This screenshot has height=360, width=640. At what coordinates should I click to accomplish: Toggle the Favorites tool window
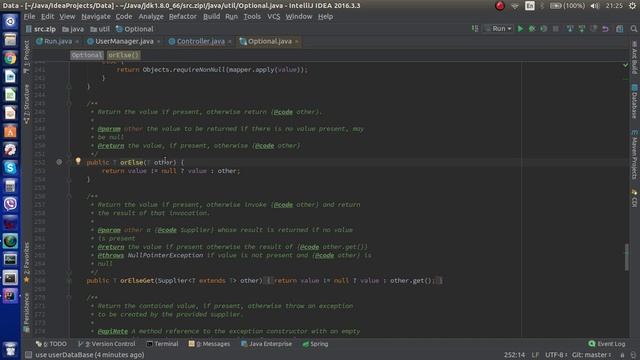point(27,262)
